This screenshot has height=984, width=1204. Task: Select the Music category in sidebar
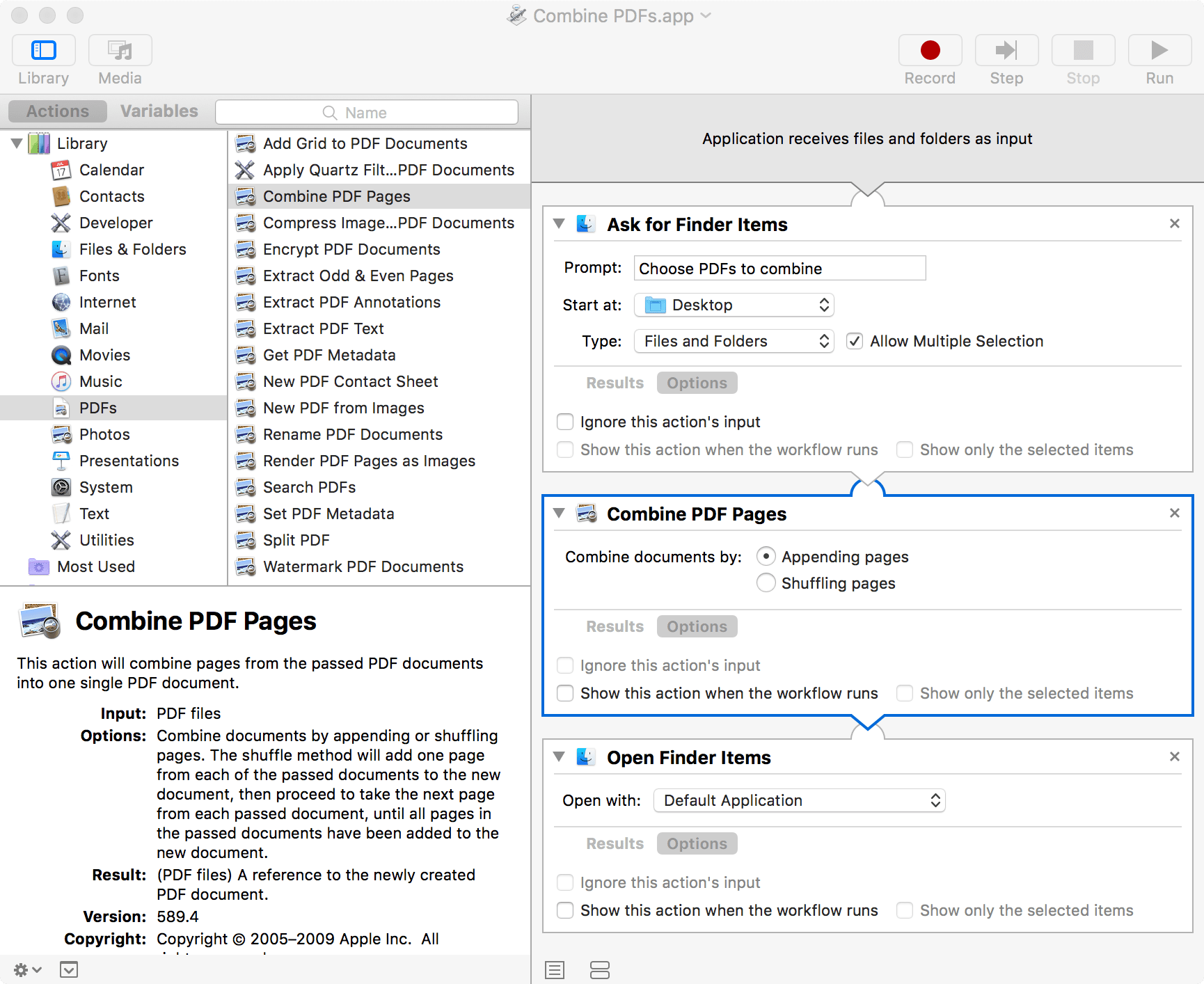102,381
